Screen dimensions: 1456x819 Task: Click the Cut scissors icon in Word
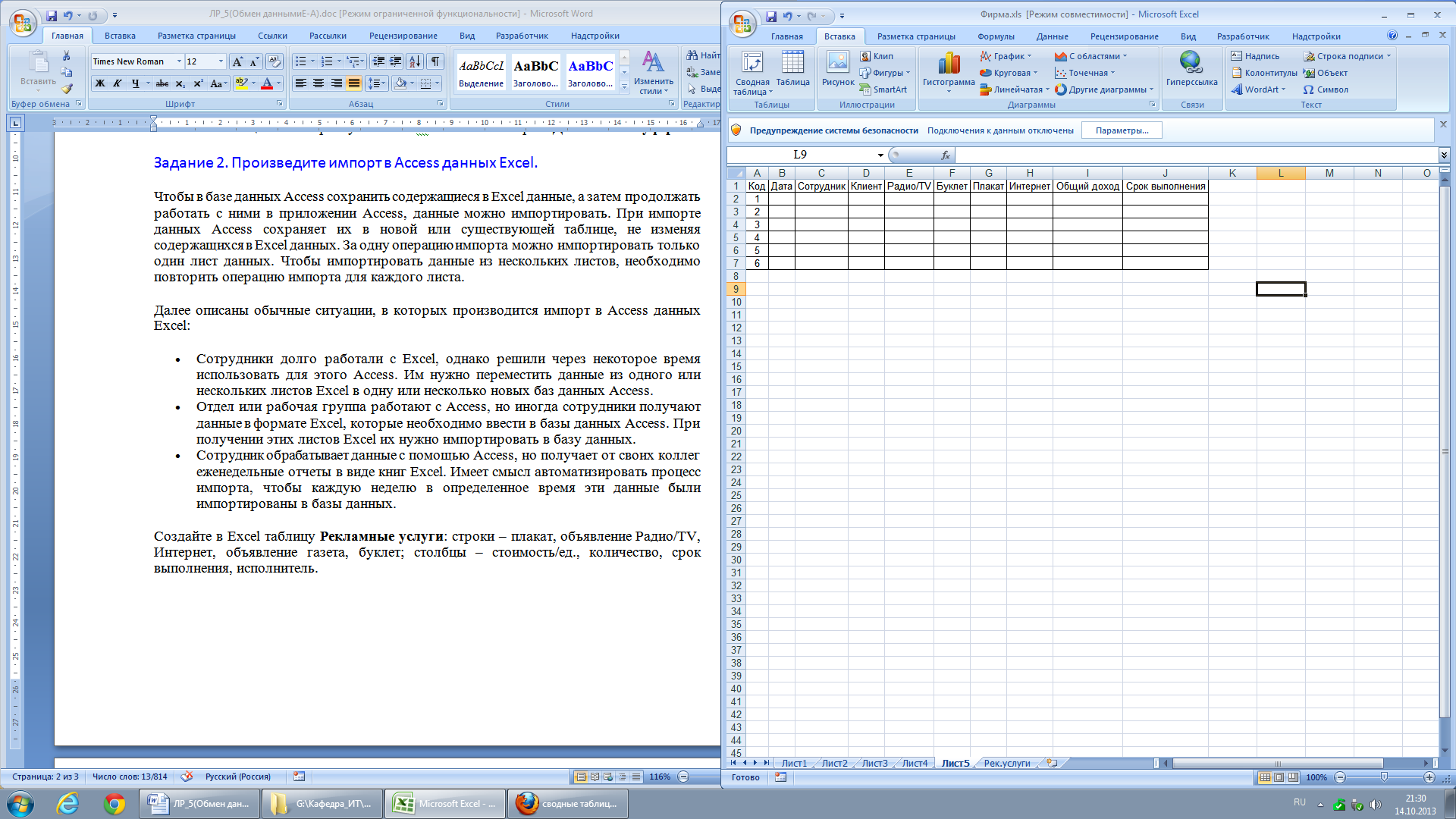tap(67, 55)
